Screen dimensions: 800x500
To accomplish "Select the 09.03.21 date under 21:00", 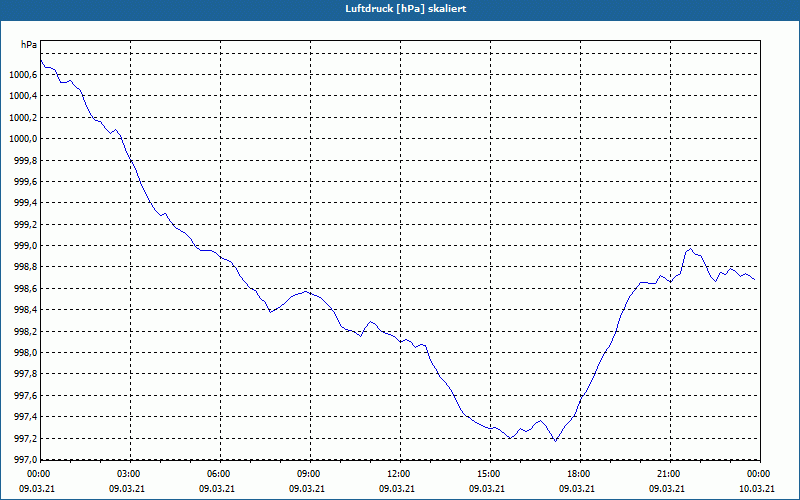I will click(x=667, y=489).
